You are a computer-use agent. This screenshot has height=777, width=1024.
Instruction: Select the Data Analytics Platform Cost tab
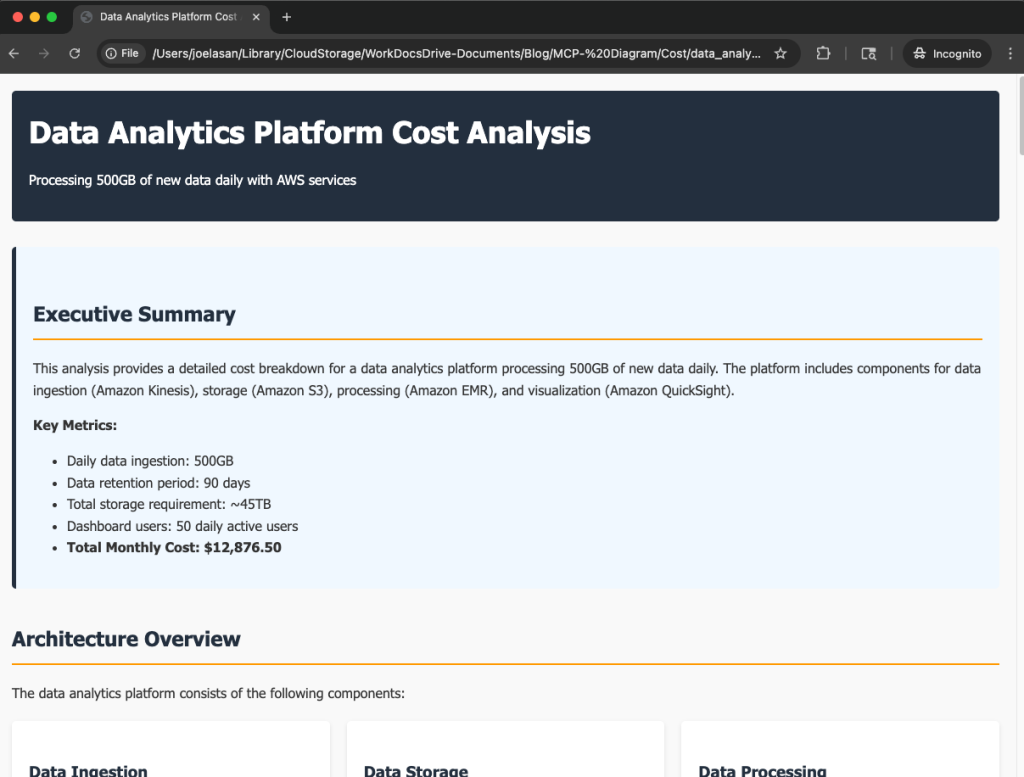point(165,17)
